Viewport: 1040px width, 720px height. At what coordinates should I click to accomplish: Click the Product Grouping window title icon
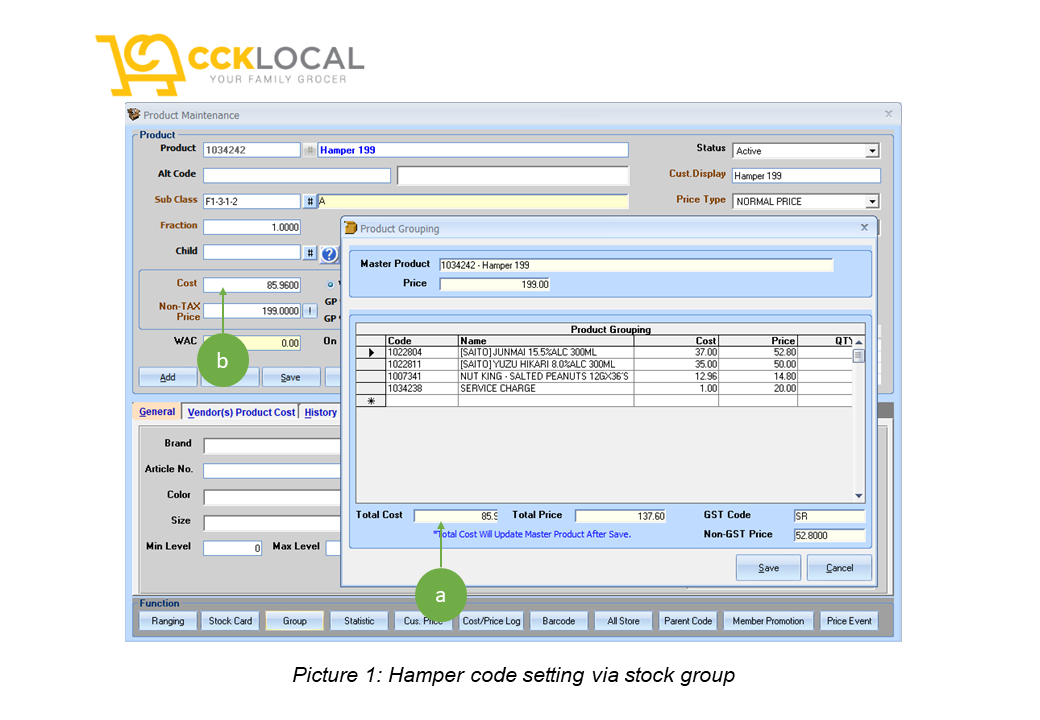[x=352, y=228]
